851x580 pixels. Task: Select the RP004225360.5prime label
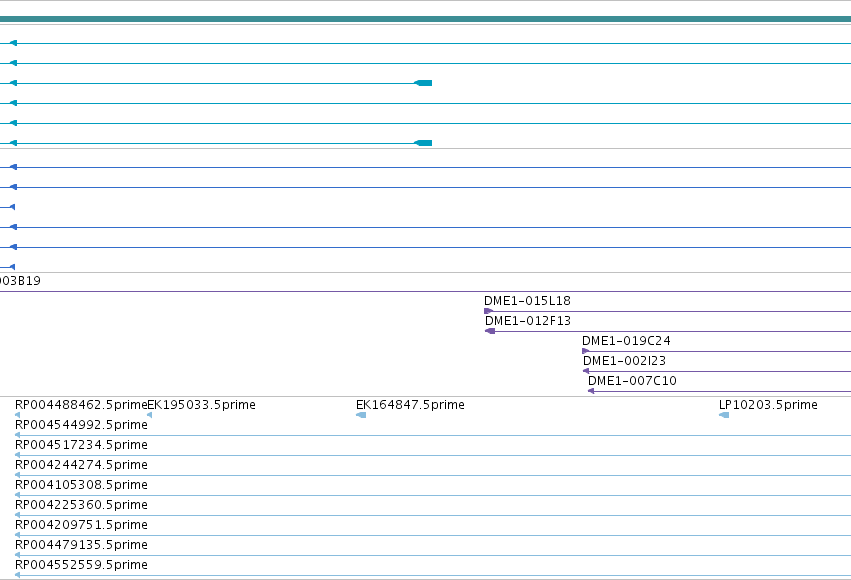click(x=81, y=505)
